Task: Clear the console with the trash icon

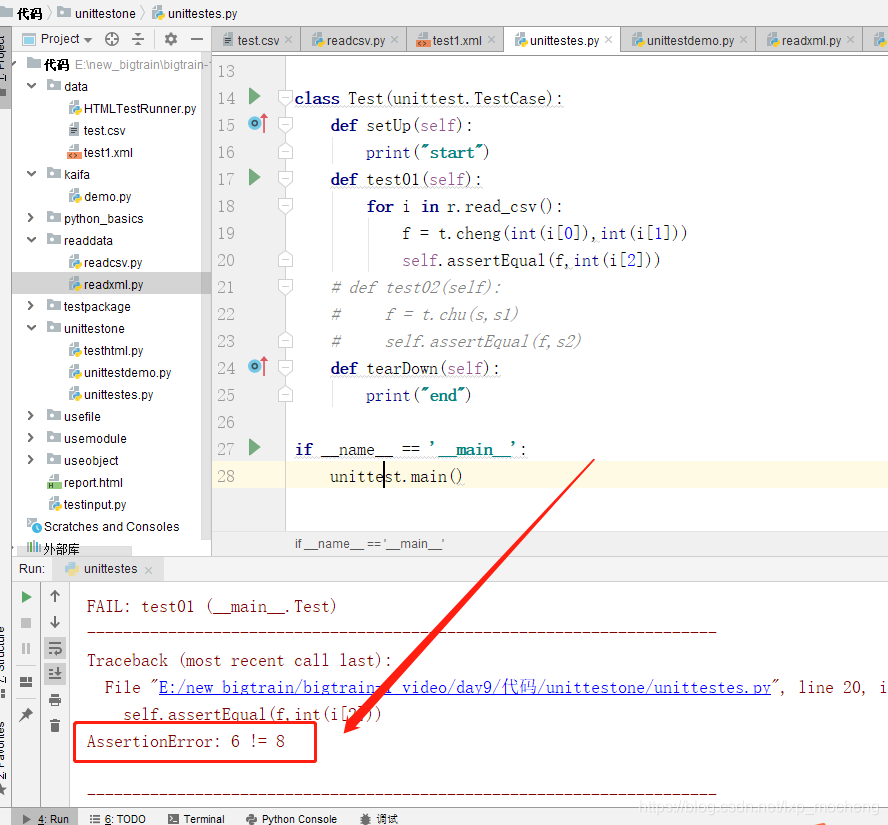Action: pyautogui.click(x=55, y=726)
